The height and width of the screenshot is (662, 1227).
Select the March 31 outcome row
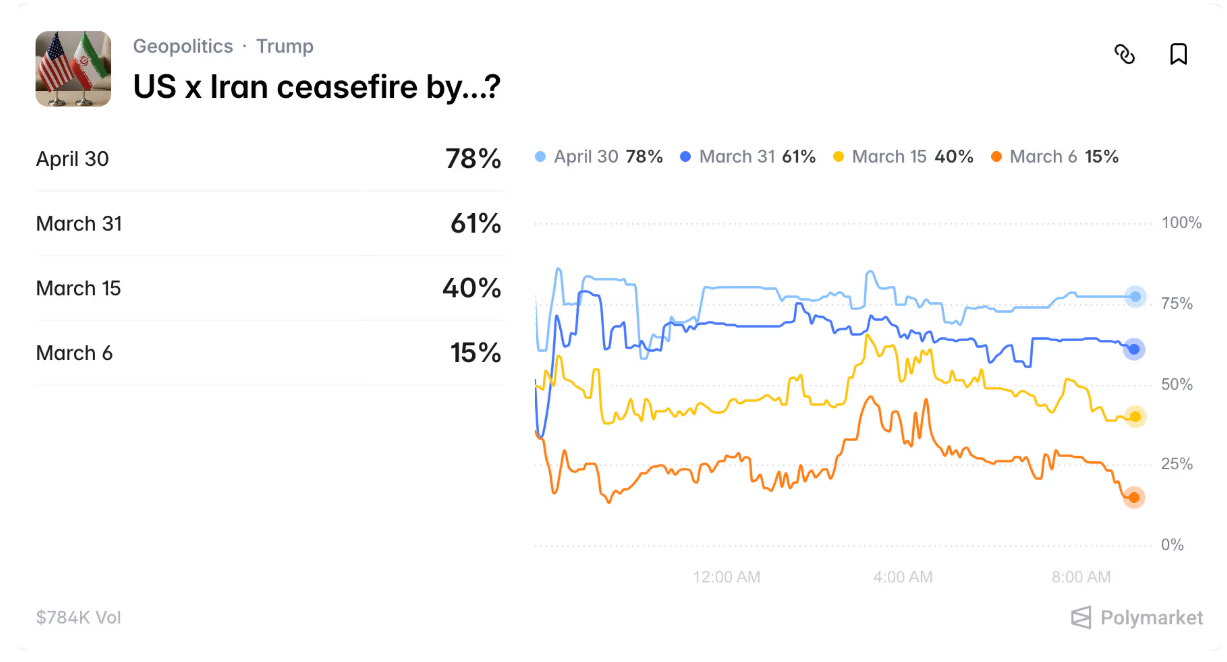pyautogui.click(x=268, y=224)
